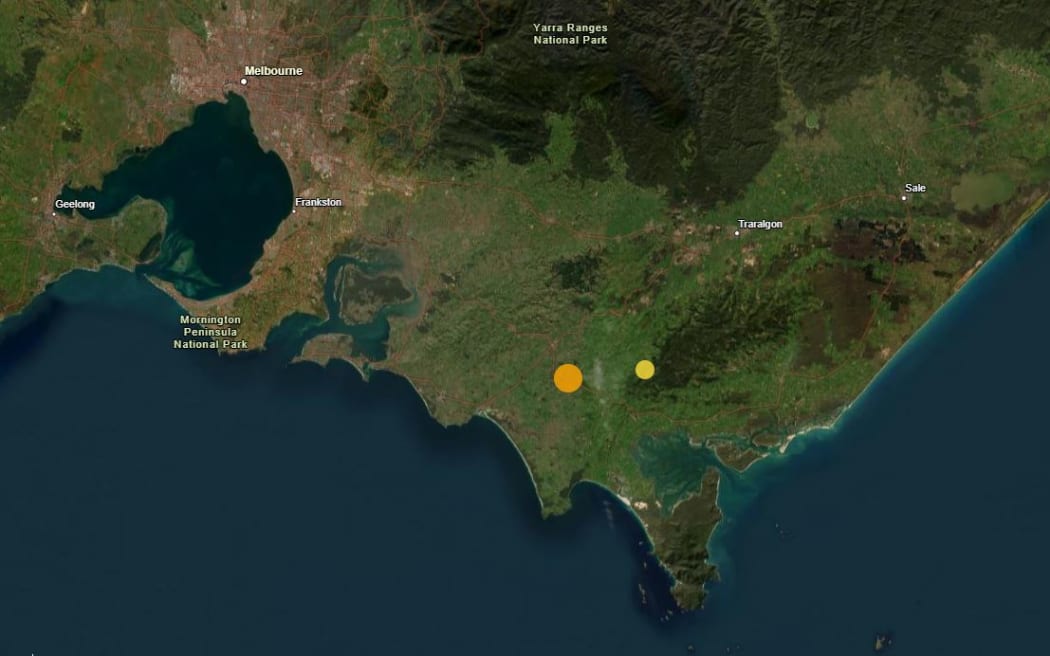Click the Traralgon text label

click(x=761, y=224)
